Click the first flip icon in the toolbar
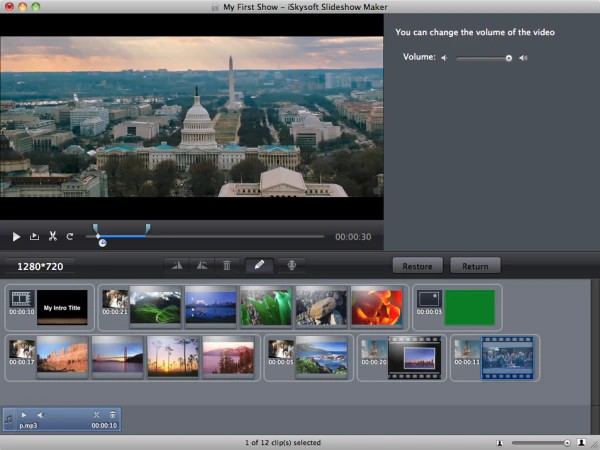The image size is (600, 450). click(x=178, y=265)
